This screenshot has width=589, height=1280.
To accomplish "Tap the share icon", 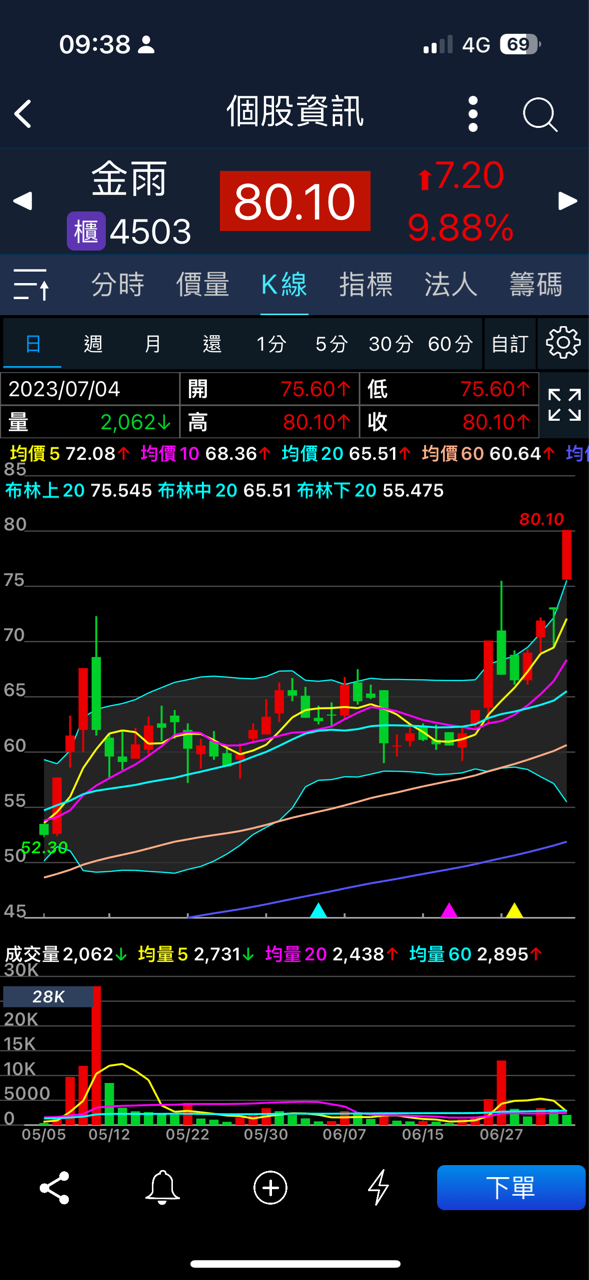I will pyautogui.click(x=54, y=1188).
